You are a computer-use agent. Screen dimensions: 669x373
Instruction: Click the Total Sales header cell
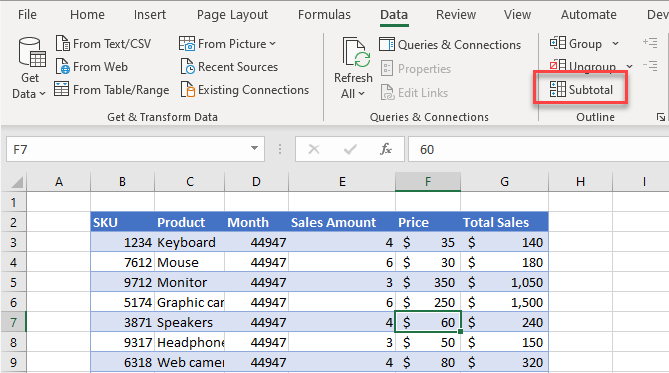click(x=504, y=222)
